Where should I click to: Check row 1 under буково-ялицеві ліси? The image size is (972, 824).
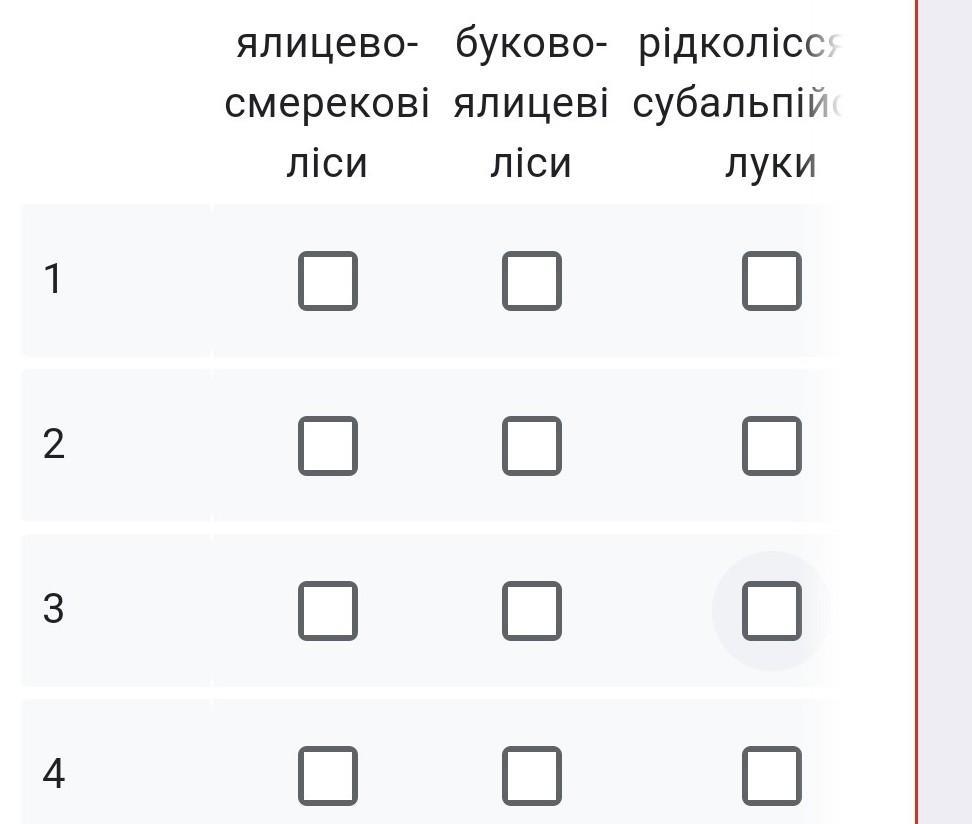click(531, 281)
